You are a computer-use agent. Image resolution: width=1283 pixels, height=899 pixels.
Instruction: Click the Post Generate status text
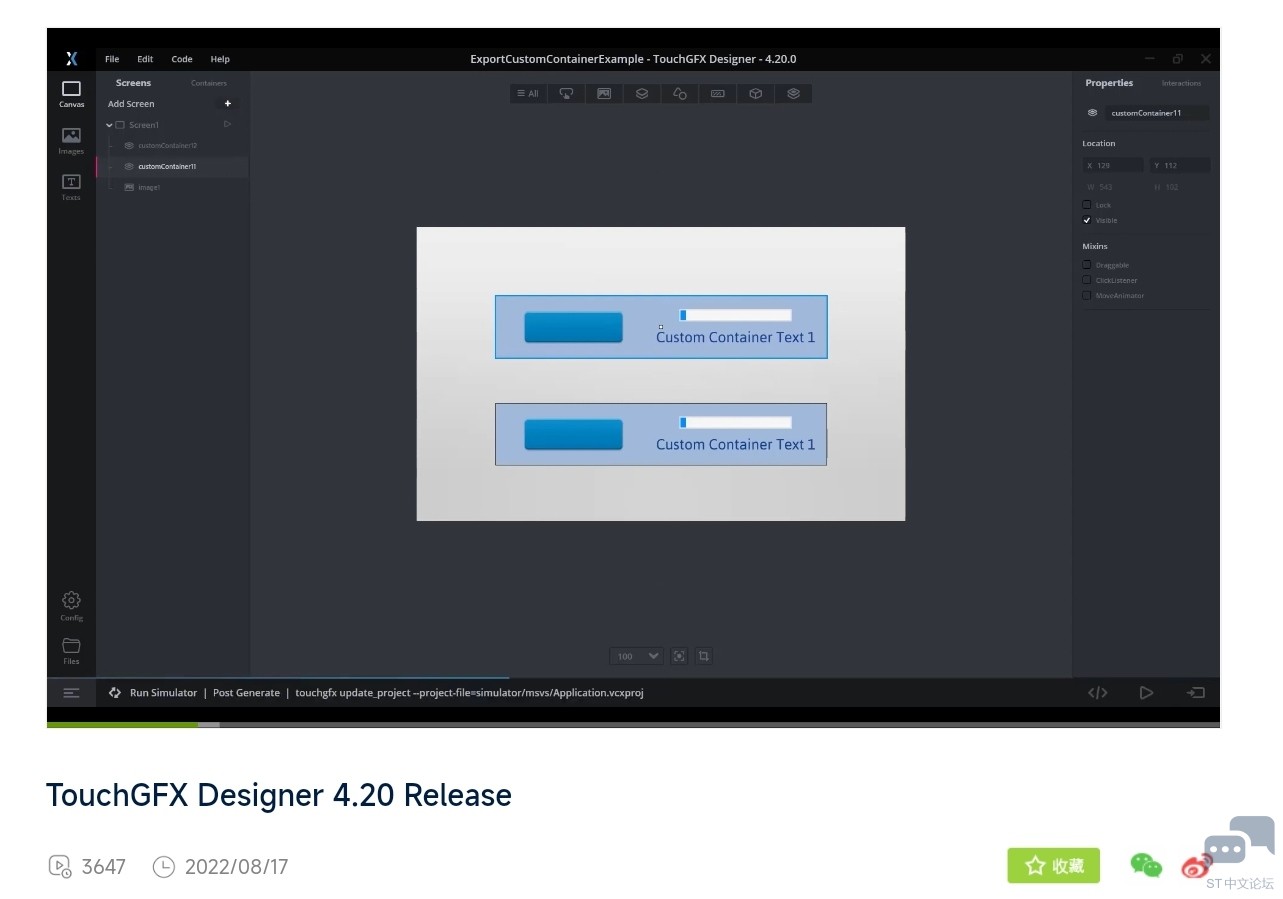246,693
